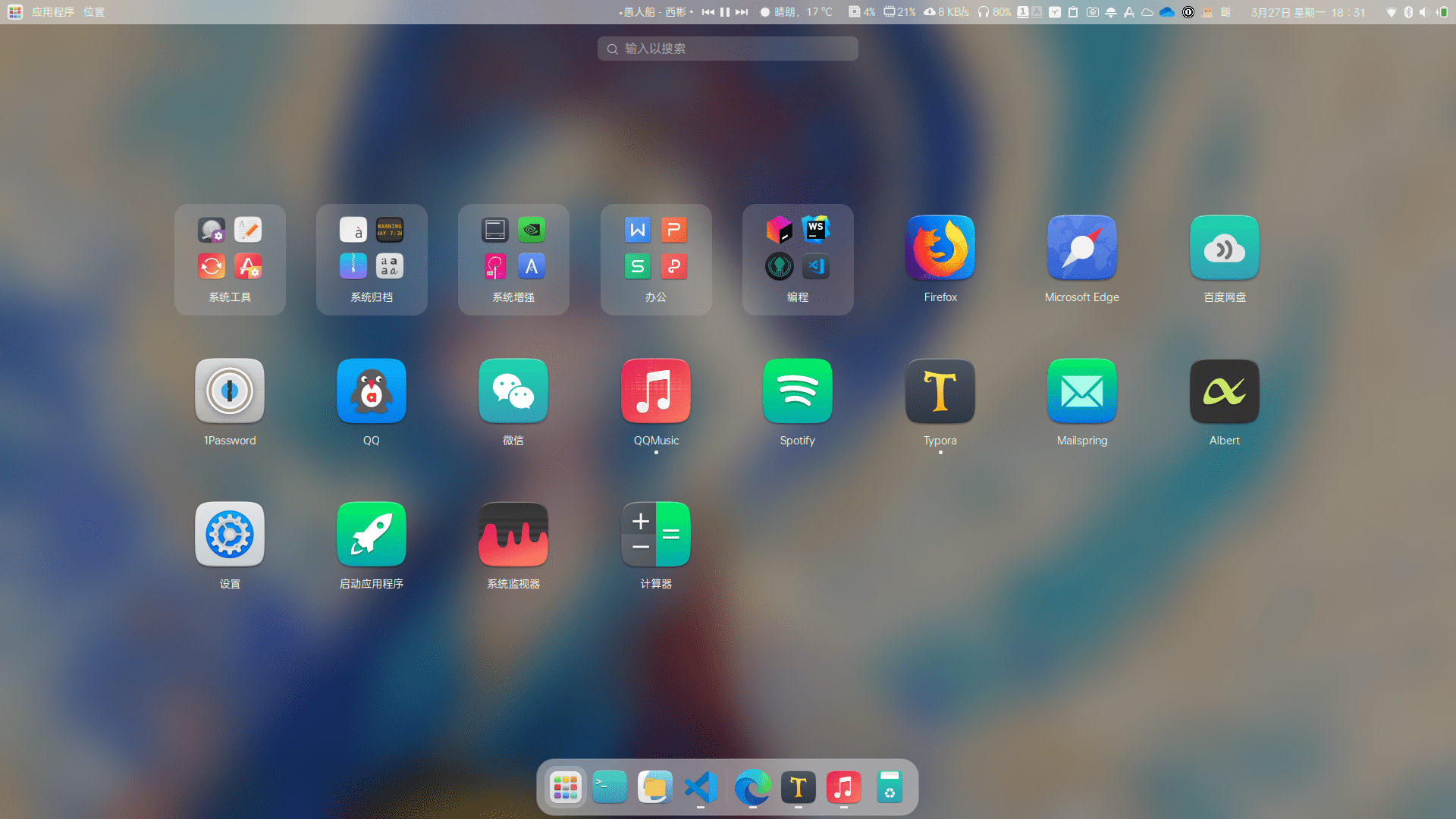Switch to Typora in the dock

point(798,787)
